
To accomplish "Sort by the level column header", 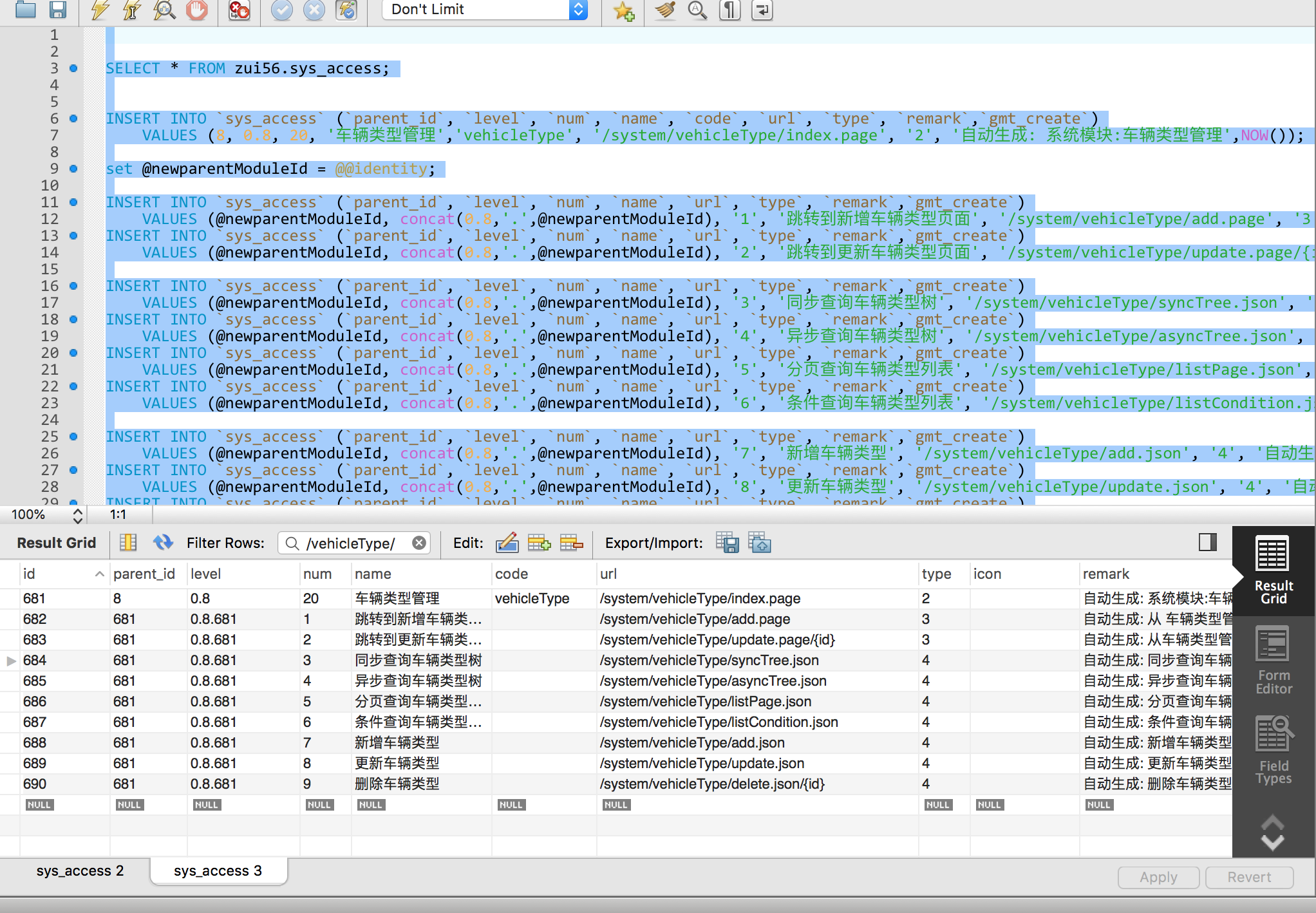I will (243, 574).
